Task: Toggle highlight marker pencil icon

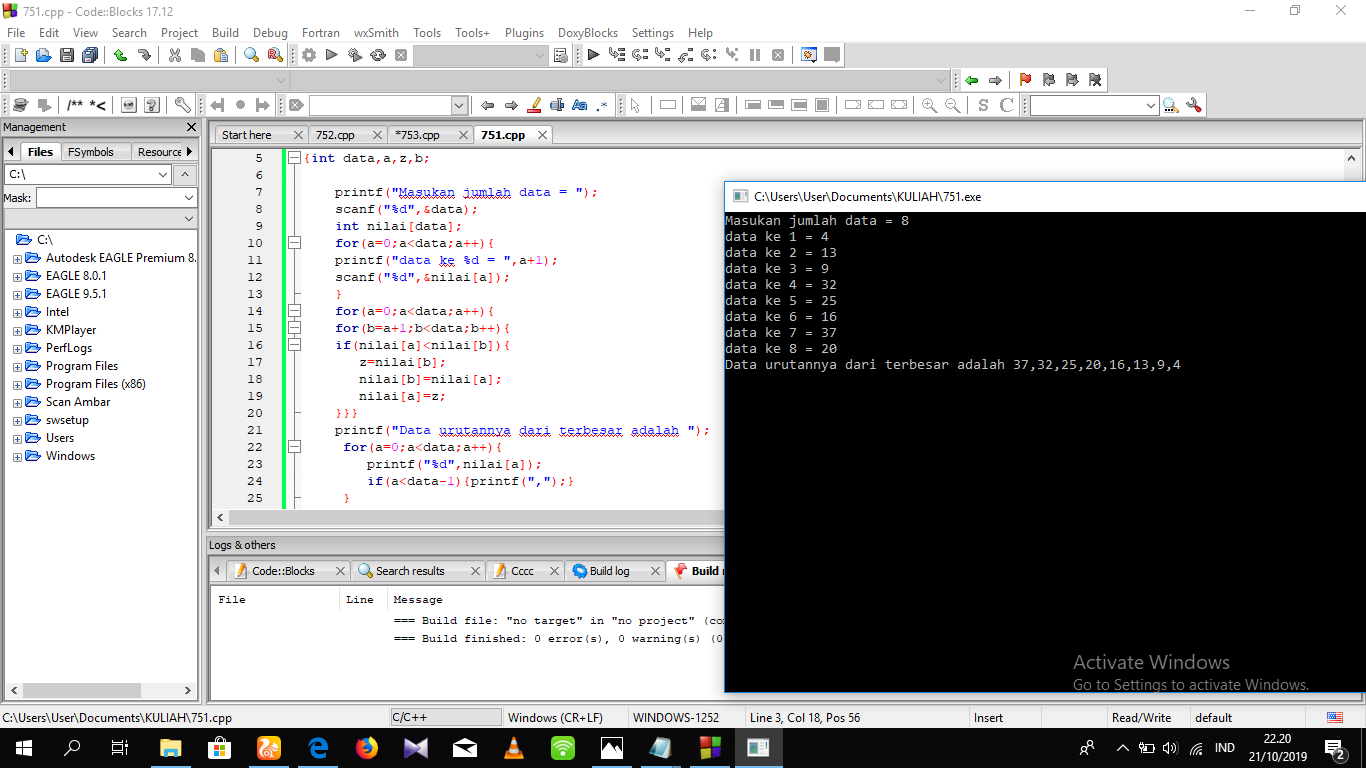Action: 534,104
